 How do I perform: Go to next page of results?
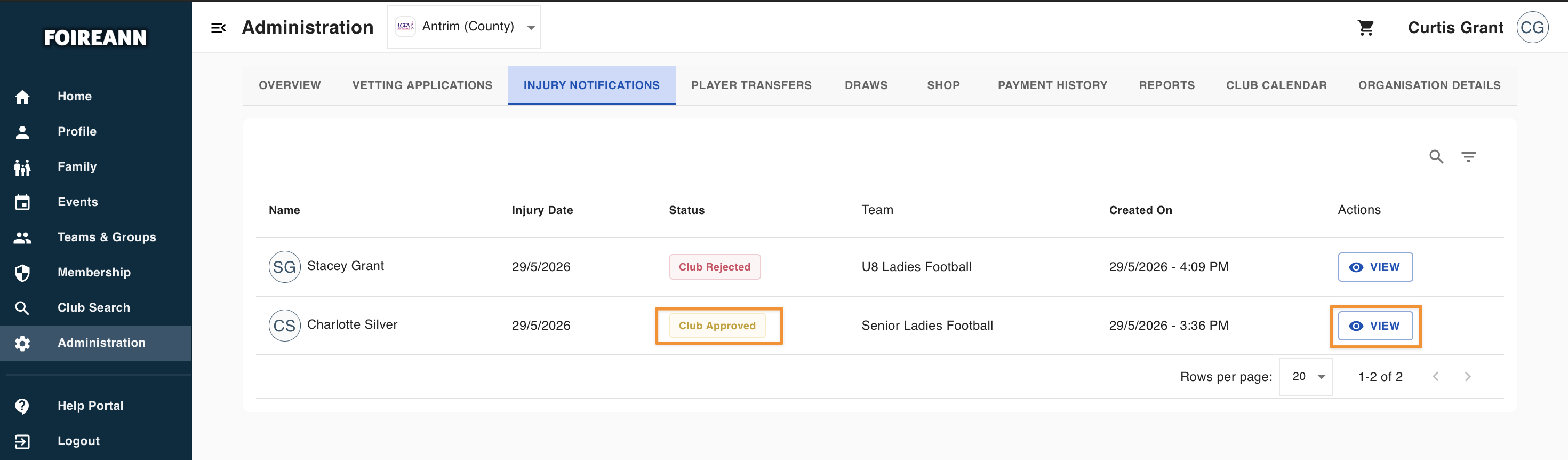click(1467, 377)
